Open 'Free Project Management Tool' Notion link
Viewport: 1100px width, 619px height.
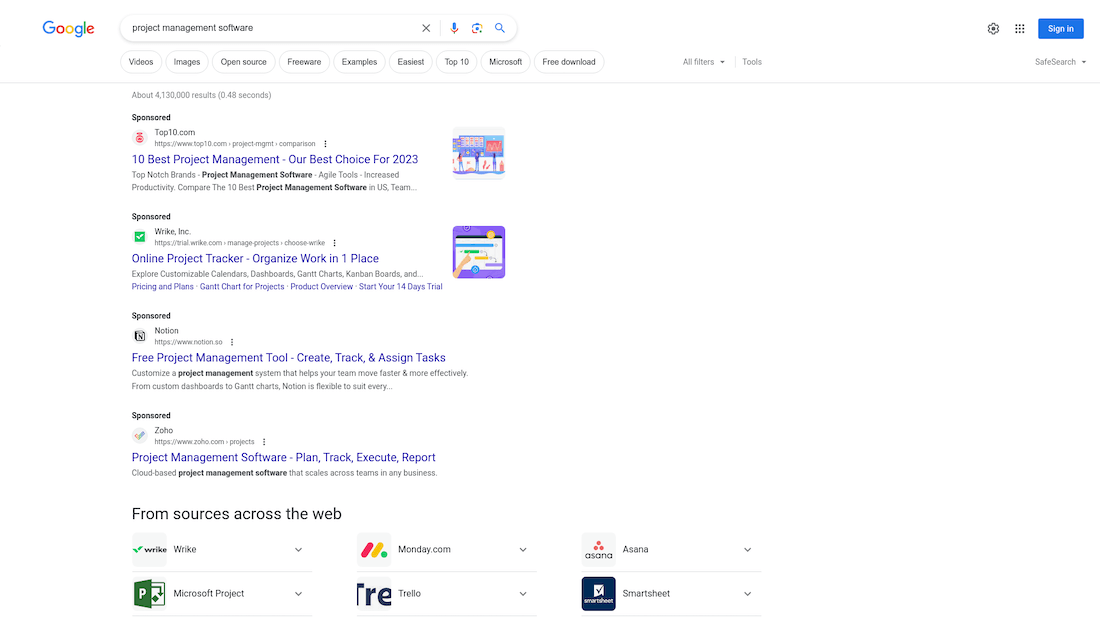click(x=288, y=358)
